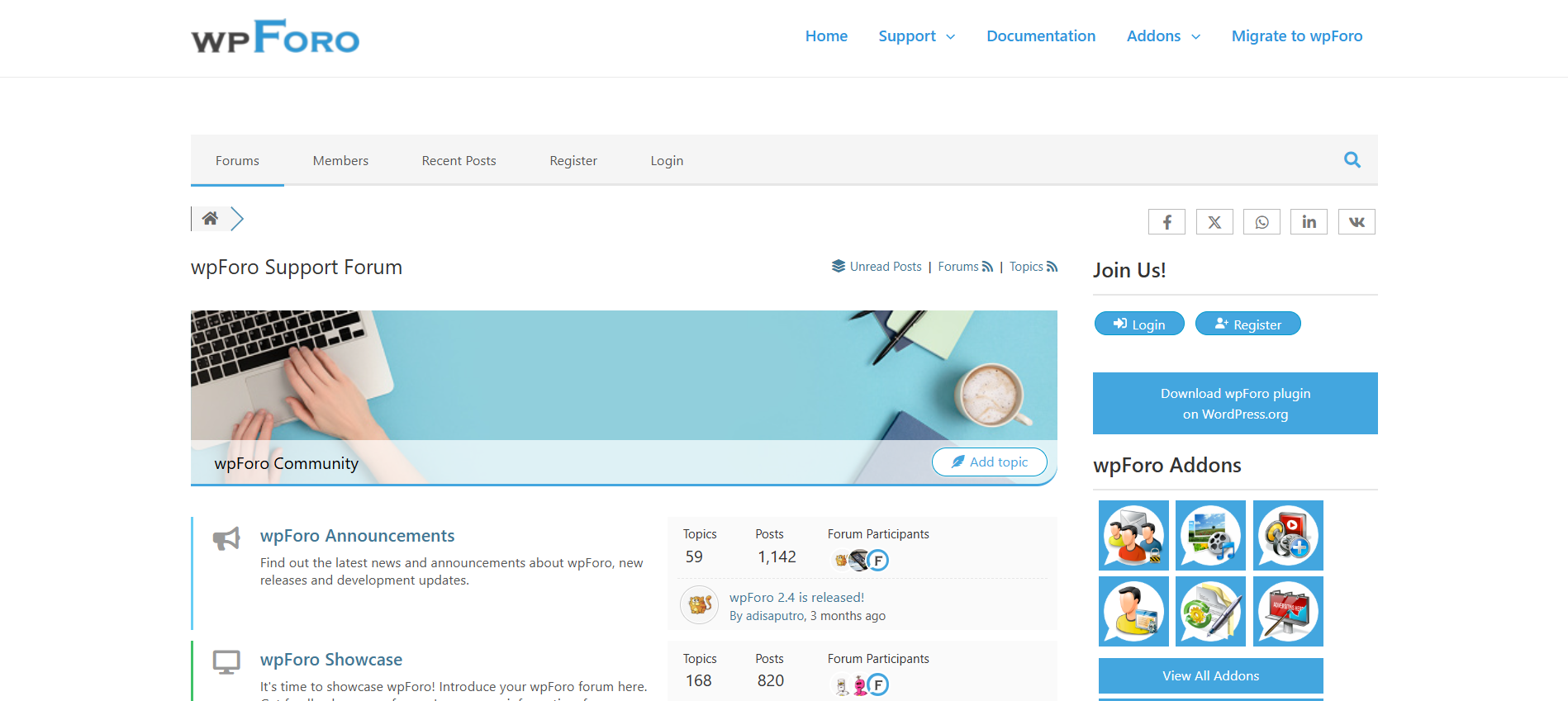Open the Forums feed link
Image resolution: width=1568 pixels, height=701 pixels.
click(958, 267)
